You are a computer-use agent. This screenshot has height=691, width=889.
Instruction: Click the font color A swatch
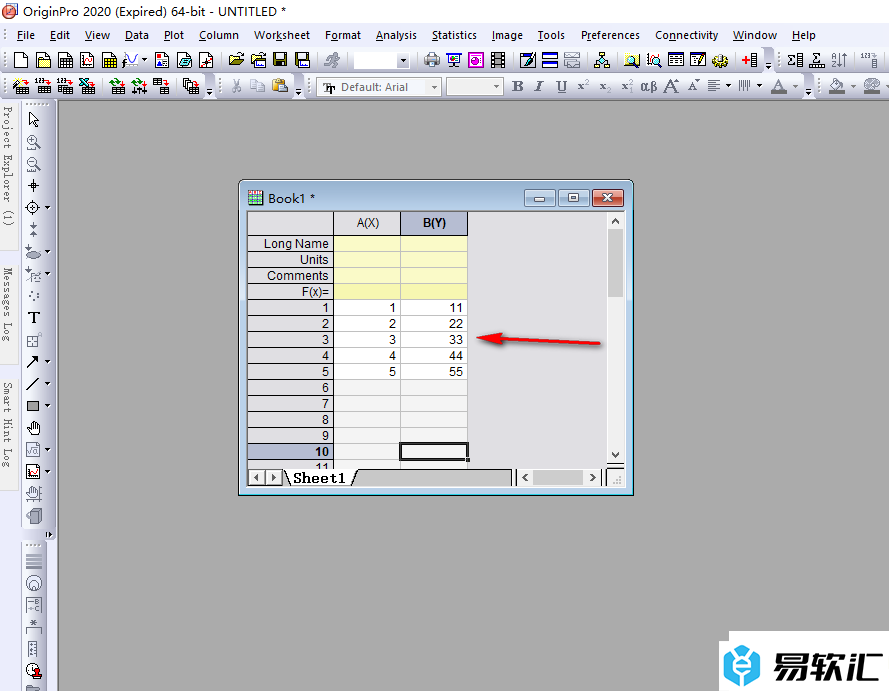779,86
